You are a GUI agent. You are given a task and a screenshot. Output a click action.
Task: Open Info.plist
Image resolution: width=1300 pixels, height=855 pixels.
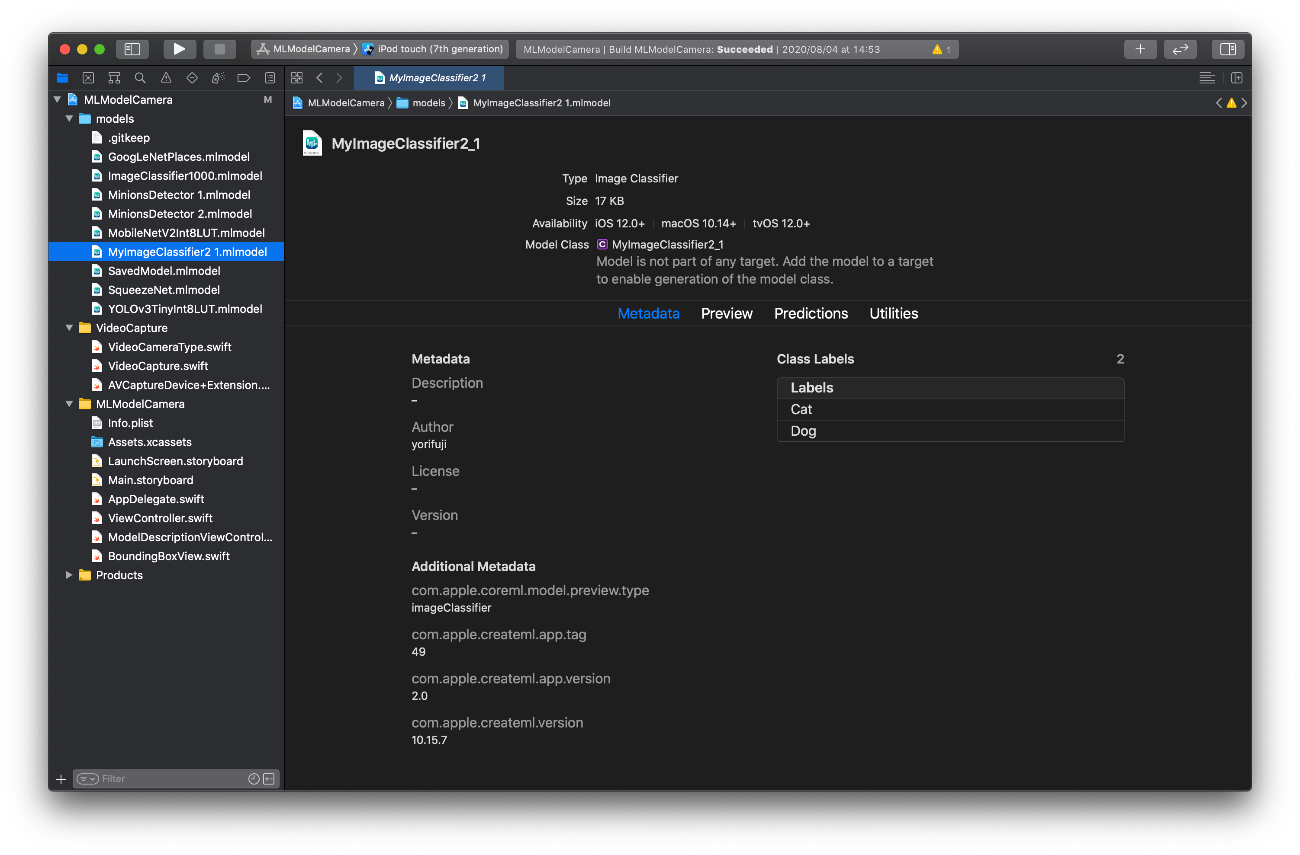(x=130, y=423)
